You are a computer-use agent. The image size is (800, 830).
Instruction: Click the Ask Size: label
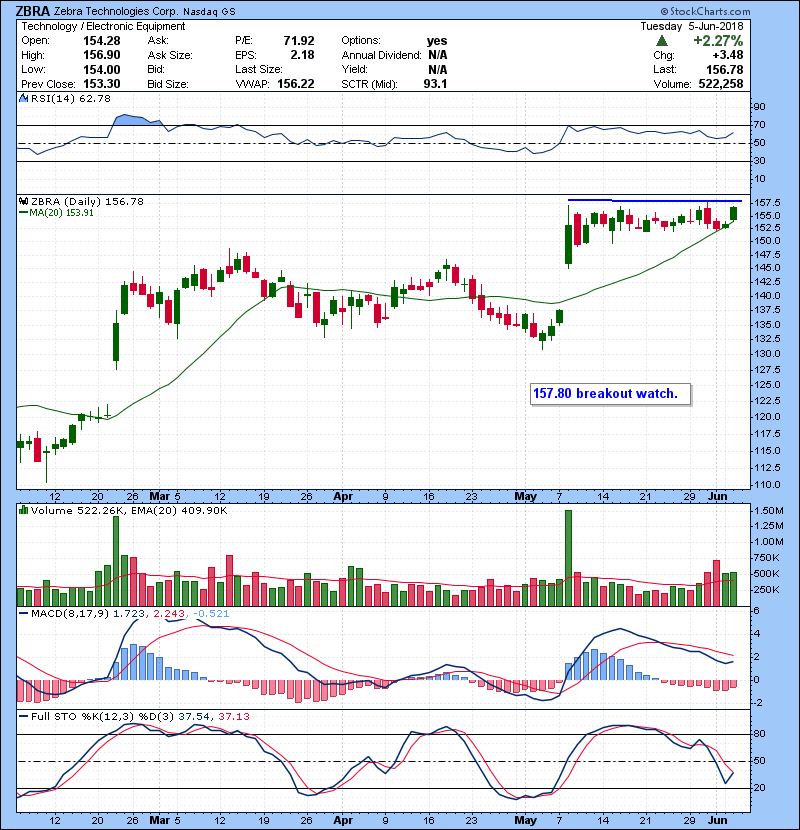tap(170, 55)
